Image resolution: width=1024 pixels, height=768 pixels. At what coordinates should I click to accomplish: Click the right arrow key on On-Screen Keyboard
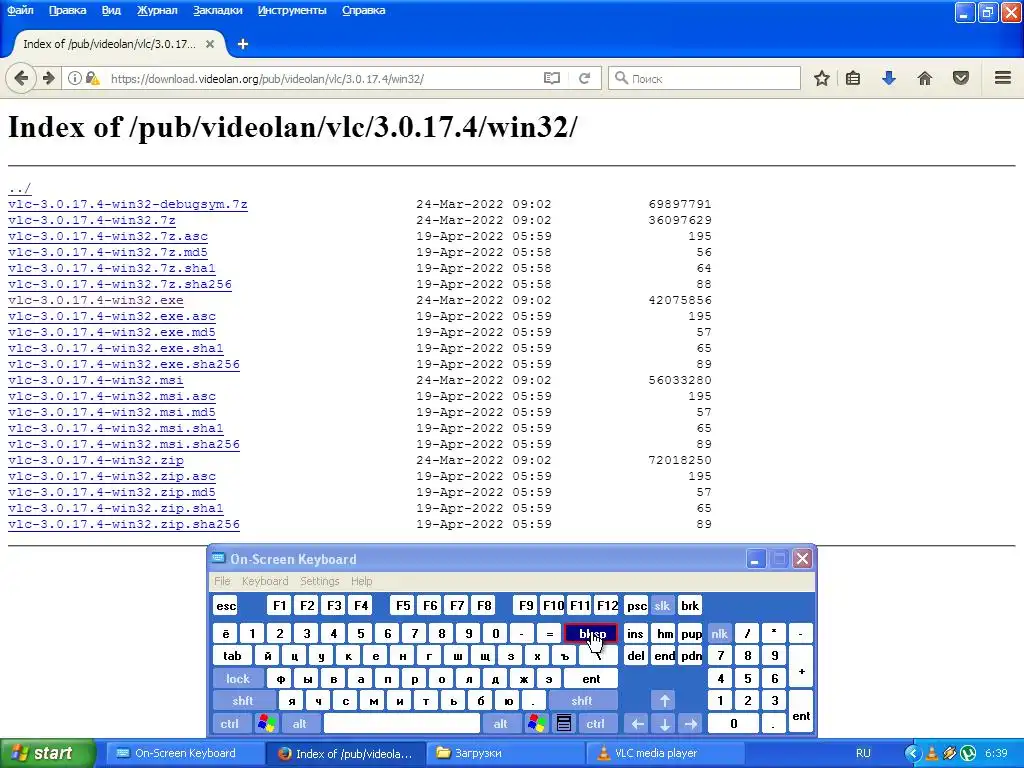click(x=691, y=724)
